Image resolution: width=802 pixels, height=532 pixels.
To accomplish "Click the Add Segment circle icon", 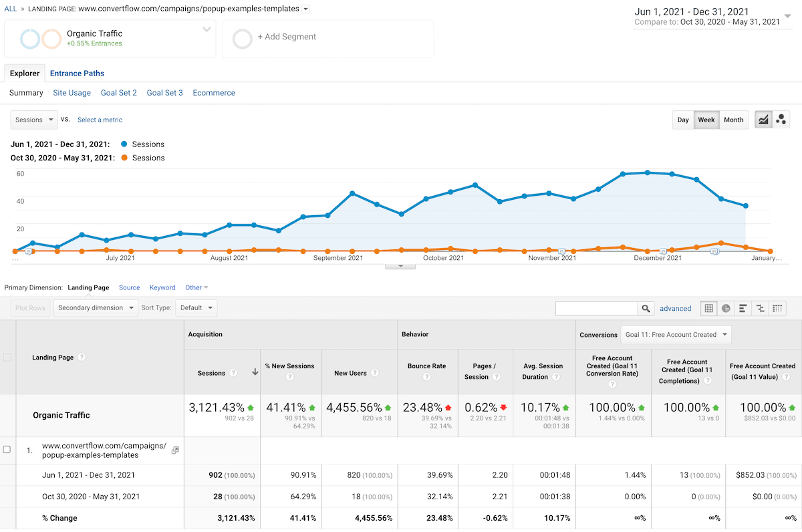I will tap(242, 39).
